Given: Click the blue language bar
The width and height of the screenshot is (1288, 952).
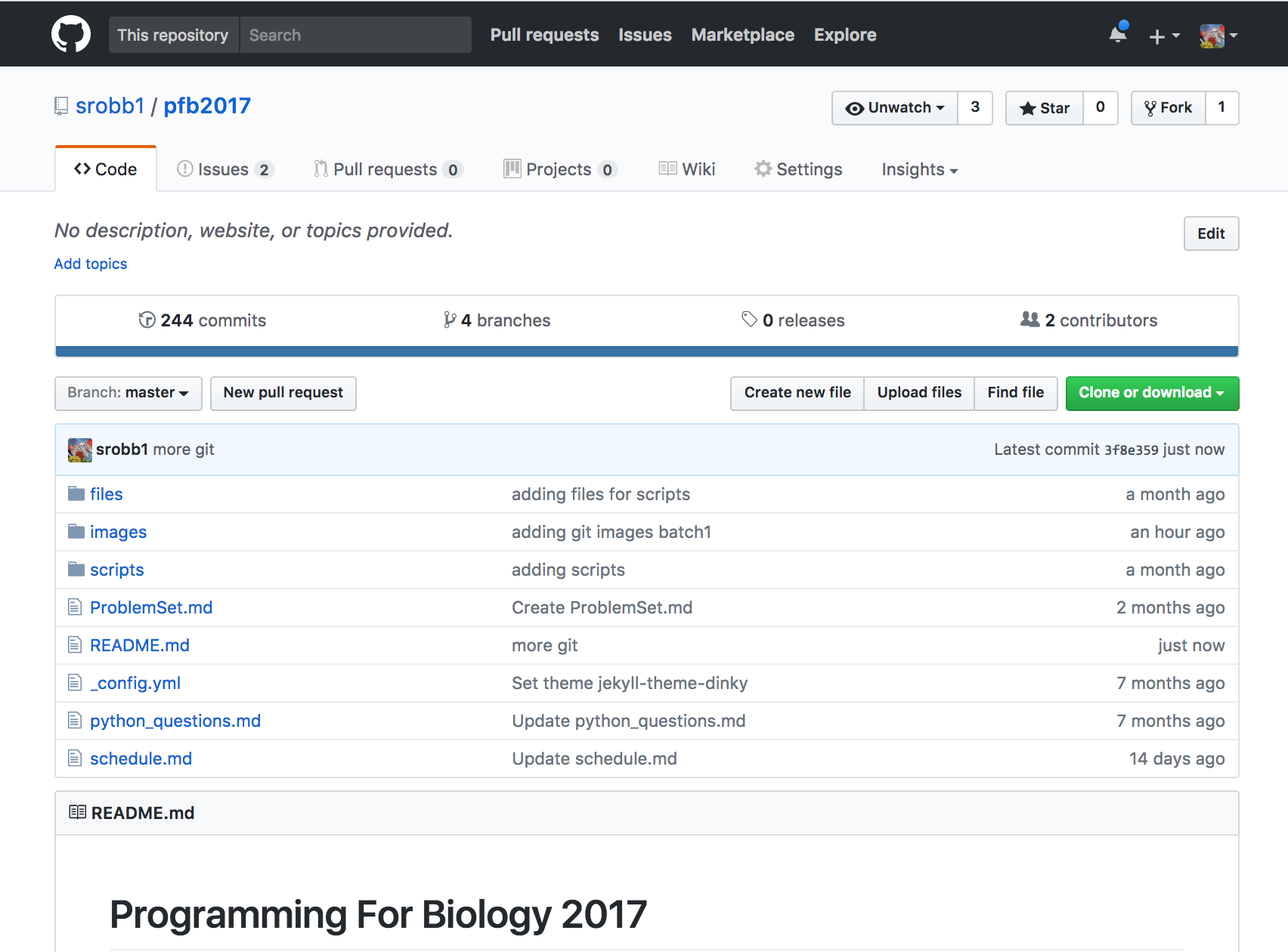Looking at the screenshot, I should [x=647, y=351].
